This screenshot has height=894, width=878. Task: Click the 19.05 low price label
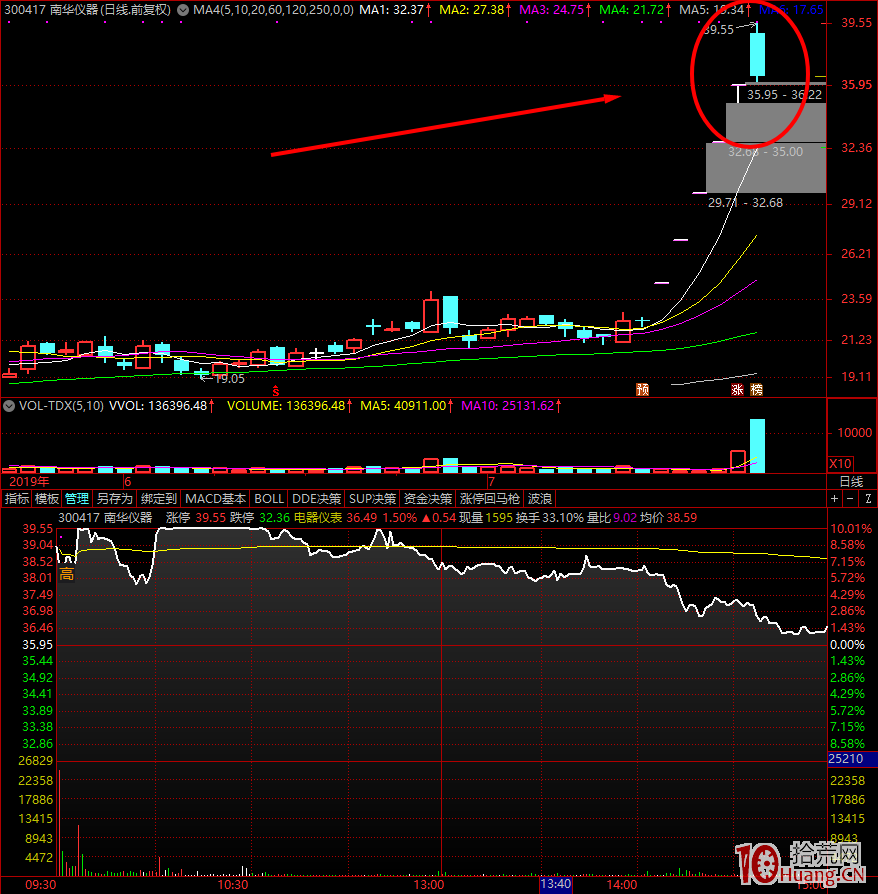230,379
